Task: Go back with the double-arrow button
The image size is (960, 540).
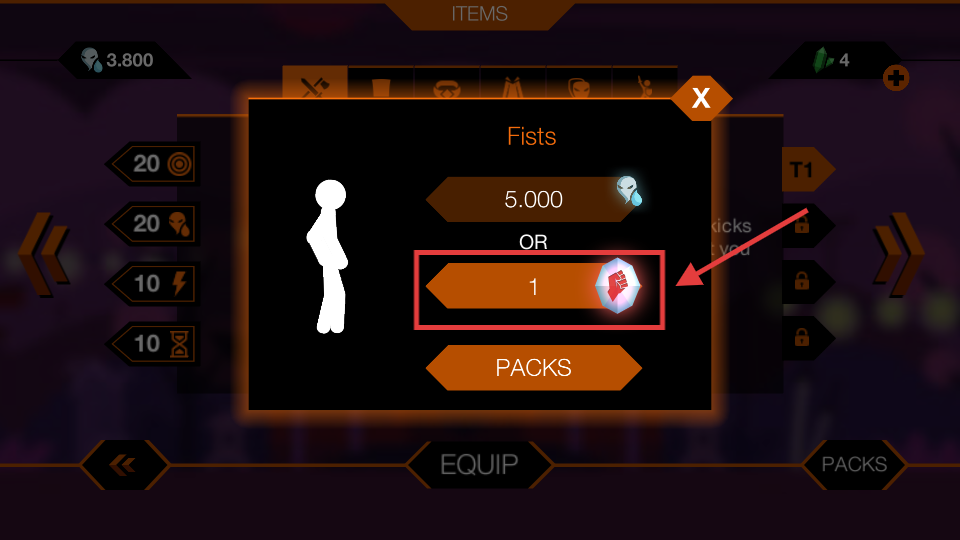Action: [x=124, y=465]
